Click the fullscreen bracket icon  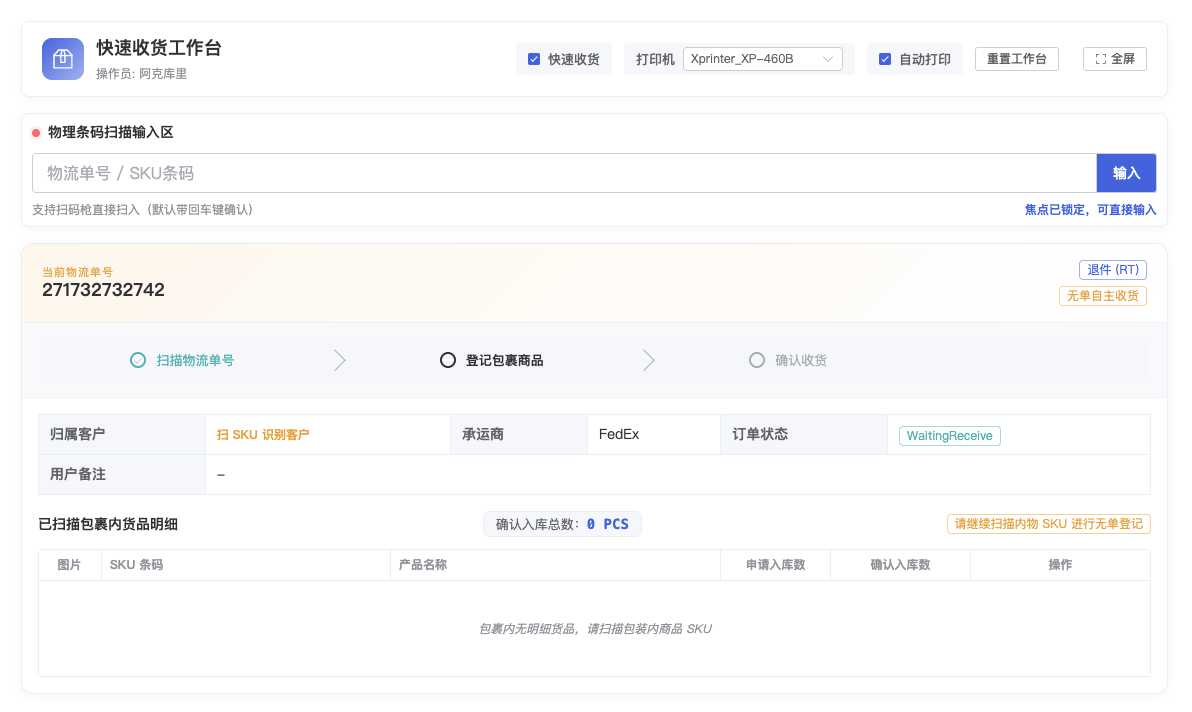tap(1100, 59)
